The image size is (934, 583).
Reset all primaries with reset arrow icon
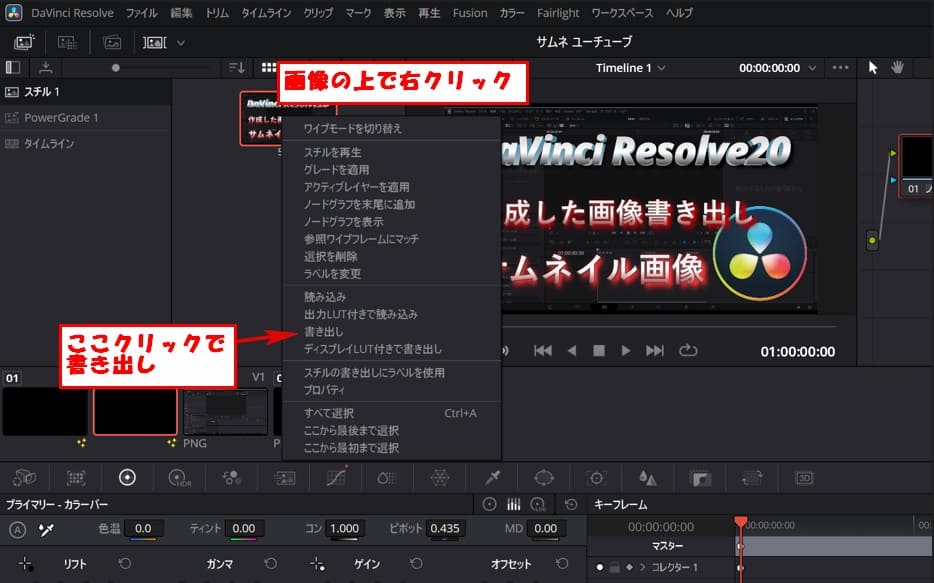(x=571, y=504)
